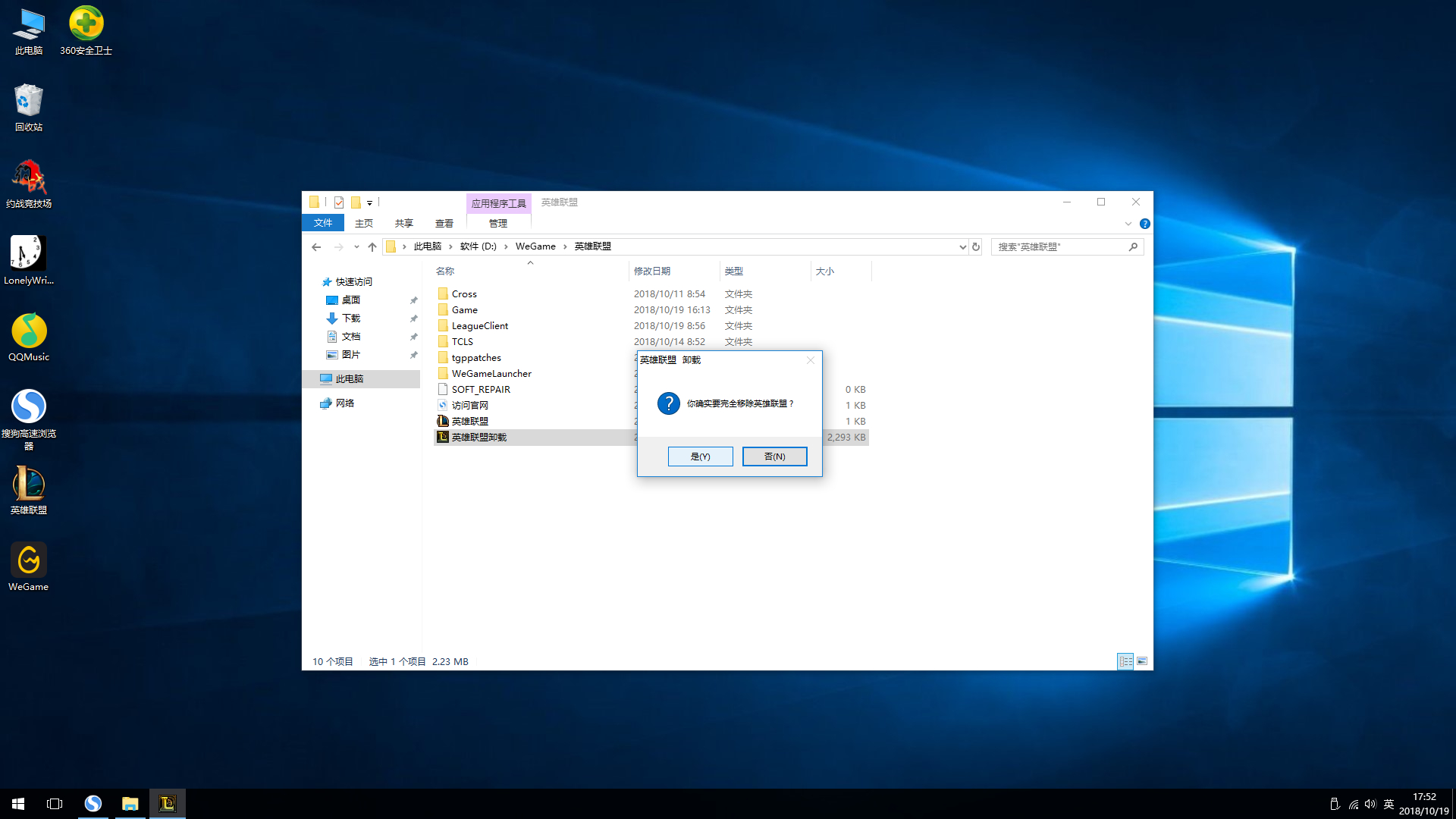Select 下载 in navigation pane
Screen dimensions: 1456x819
pyautogui.click(x=351, y=318)
